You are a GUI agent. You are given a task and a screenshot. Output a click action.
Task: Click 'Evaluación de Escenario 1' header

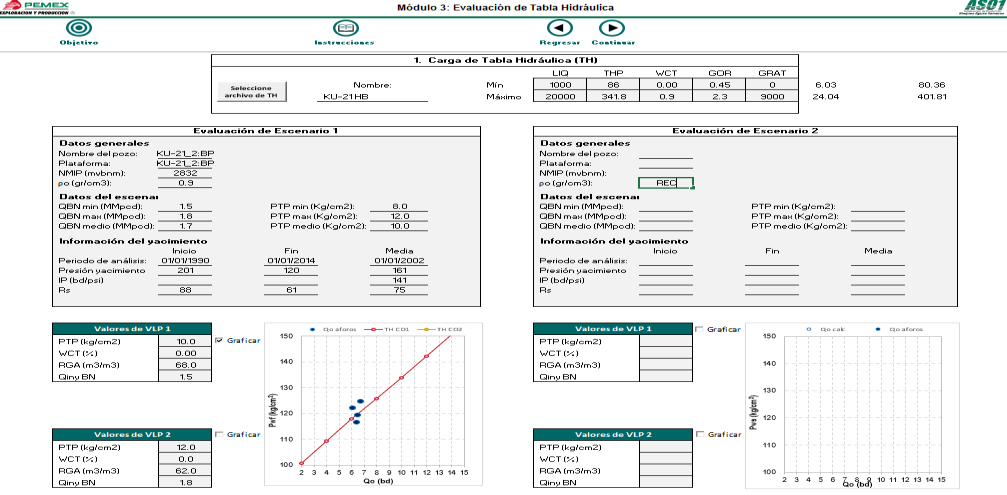266,131
